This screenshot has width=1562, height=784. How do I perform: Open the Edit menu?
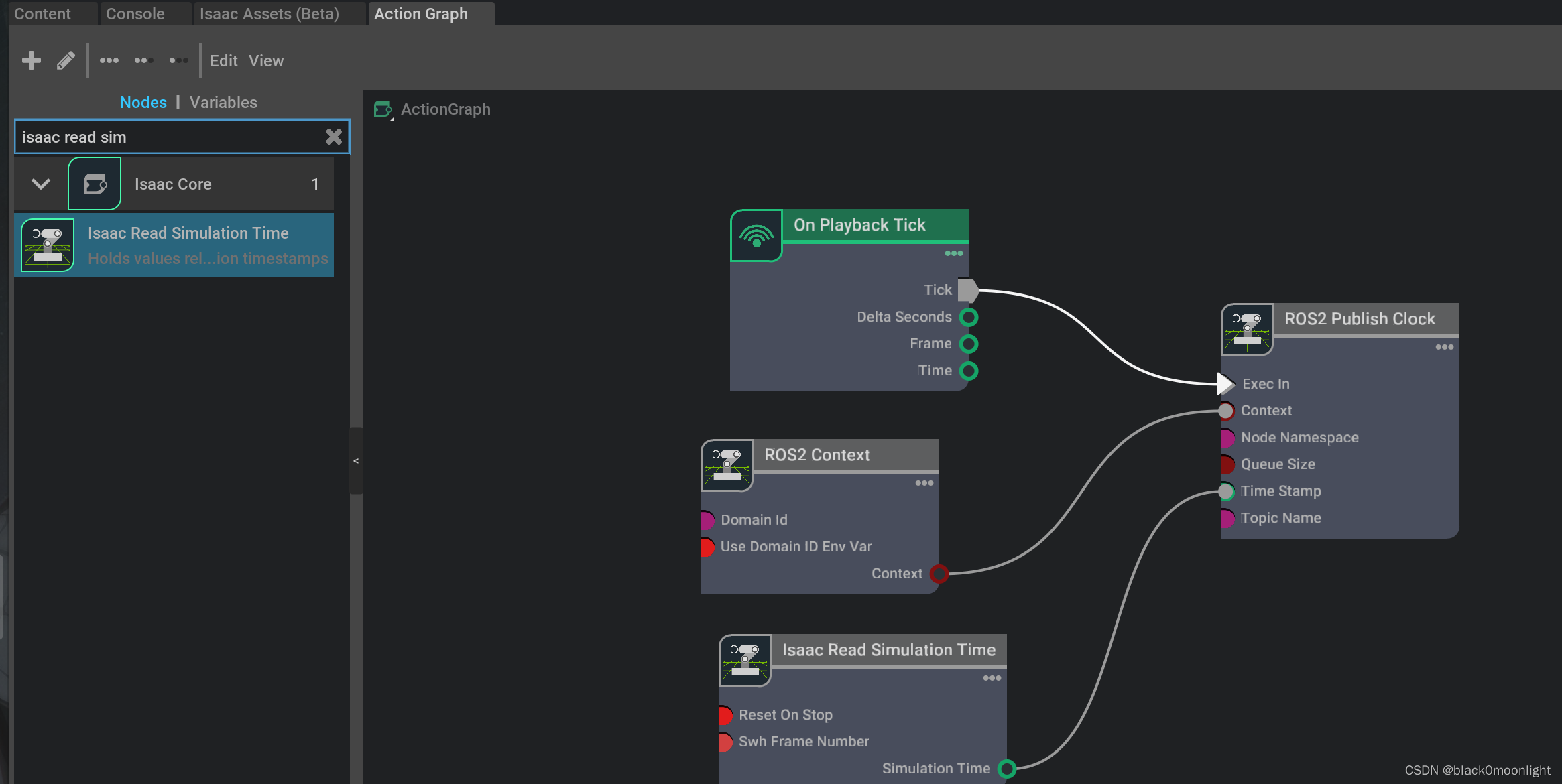coord(223,61)
